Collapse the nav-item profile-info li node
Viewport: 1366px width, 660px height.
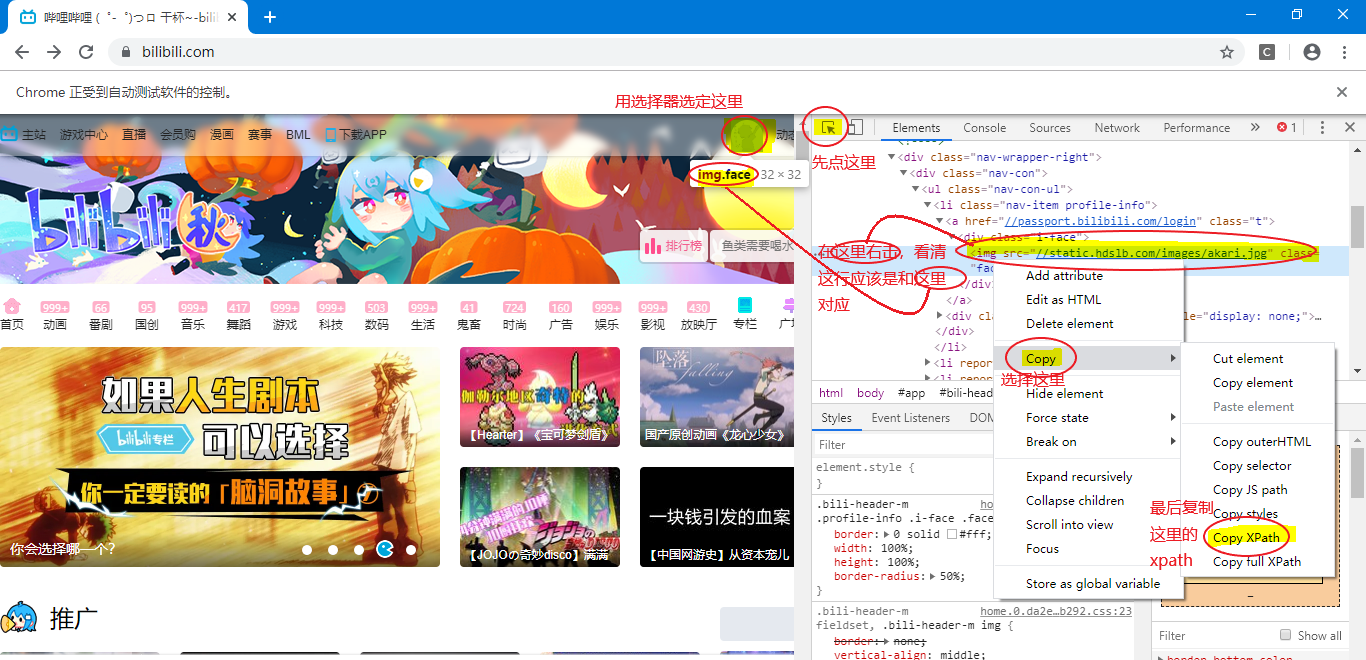[x=927, y=206]
